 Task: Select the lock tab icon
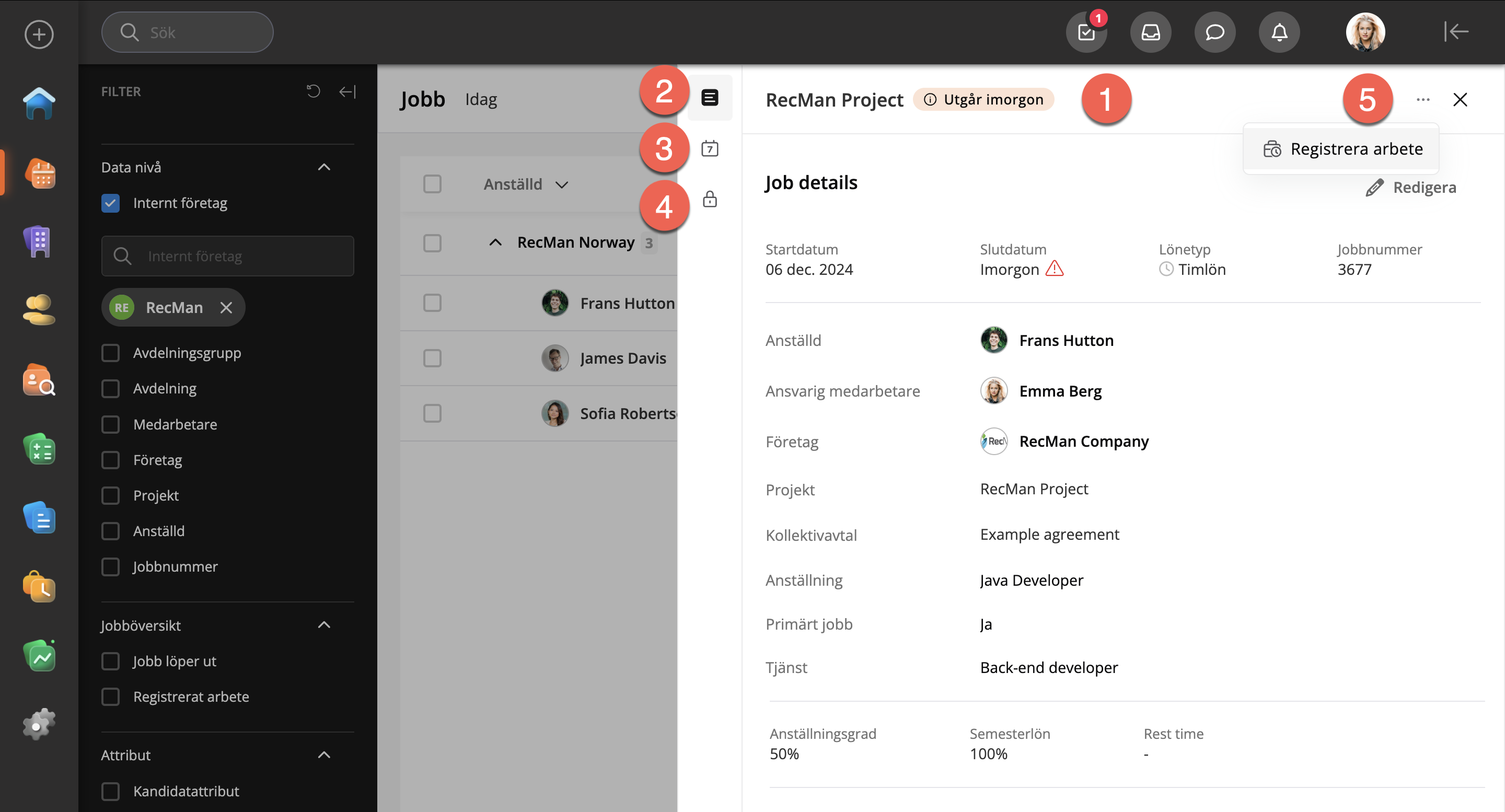point(710,199)
